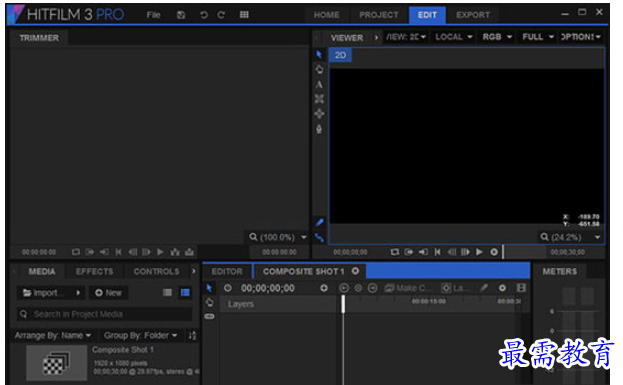Open the File menu
The height and width of the screenshot is (385, 623).
click(x=153, y=15)
